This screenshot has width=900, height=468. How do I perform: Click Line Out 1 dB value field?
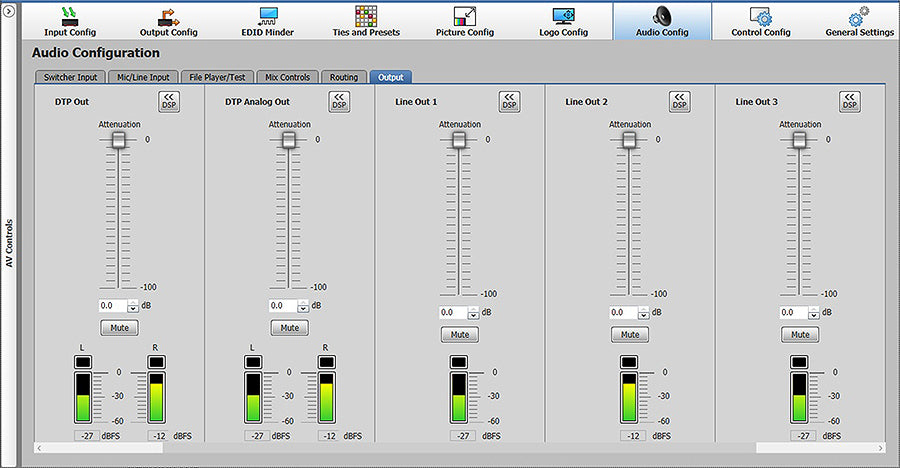(453, 313)
